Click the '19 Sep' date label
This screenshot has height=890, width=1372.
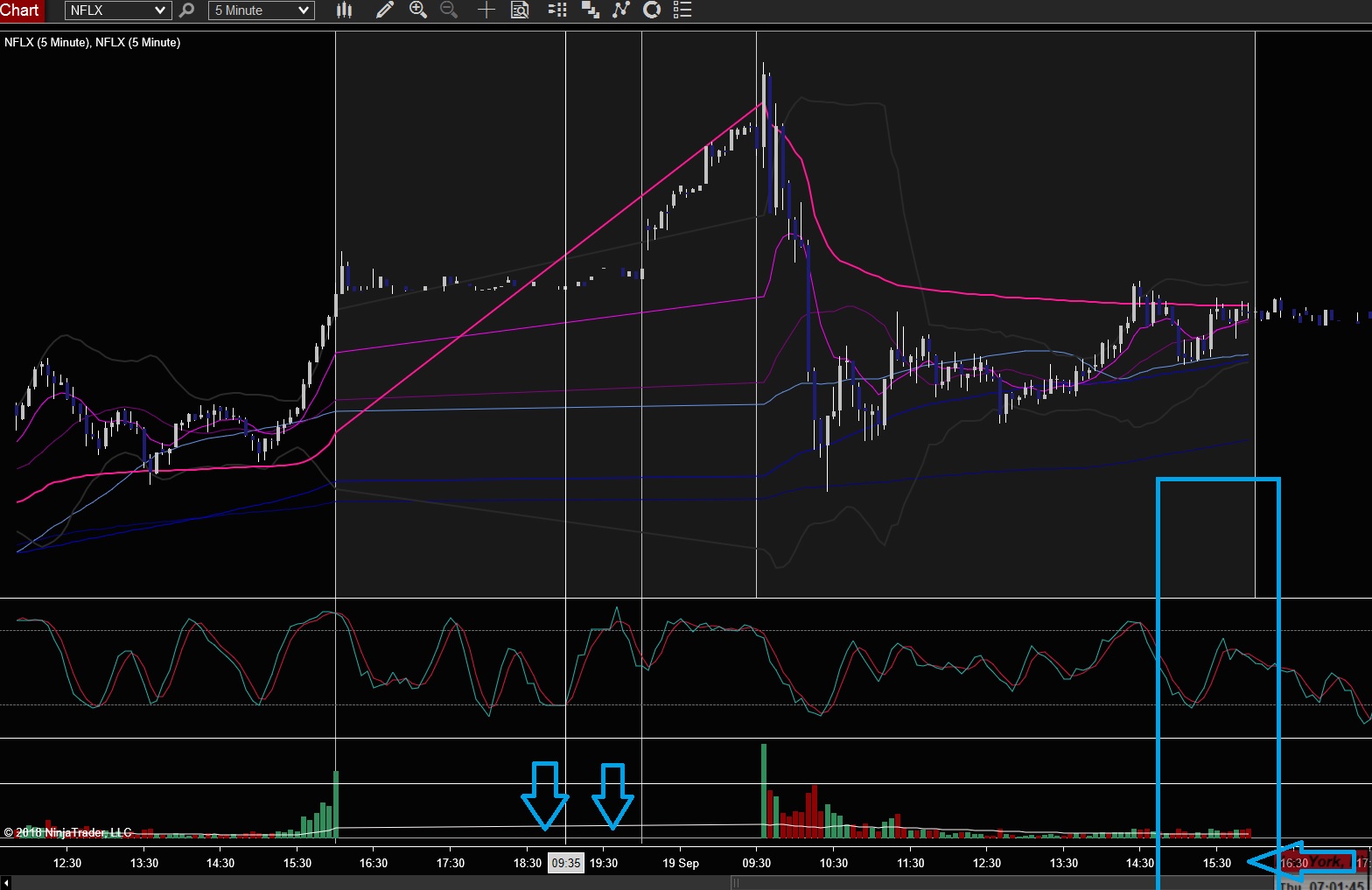(x=681, y=863)
